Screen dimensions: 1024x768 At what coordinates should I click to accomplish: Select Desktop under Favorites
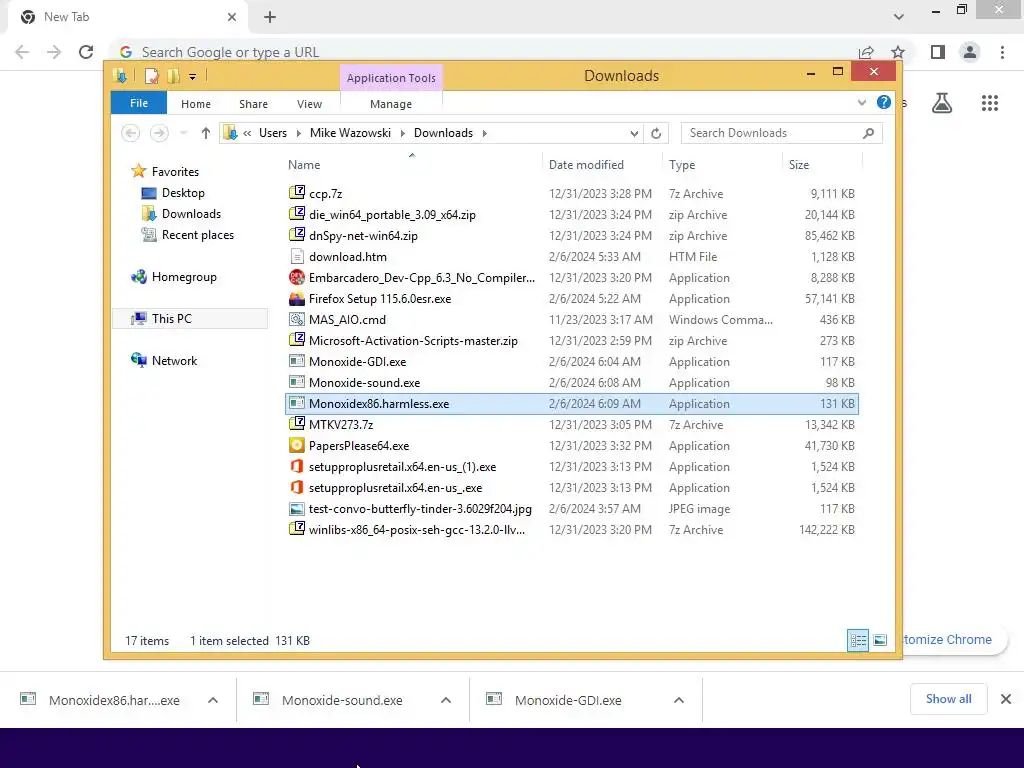click(x=183, y=193)
